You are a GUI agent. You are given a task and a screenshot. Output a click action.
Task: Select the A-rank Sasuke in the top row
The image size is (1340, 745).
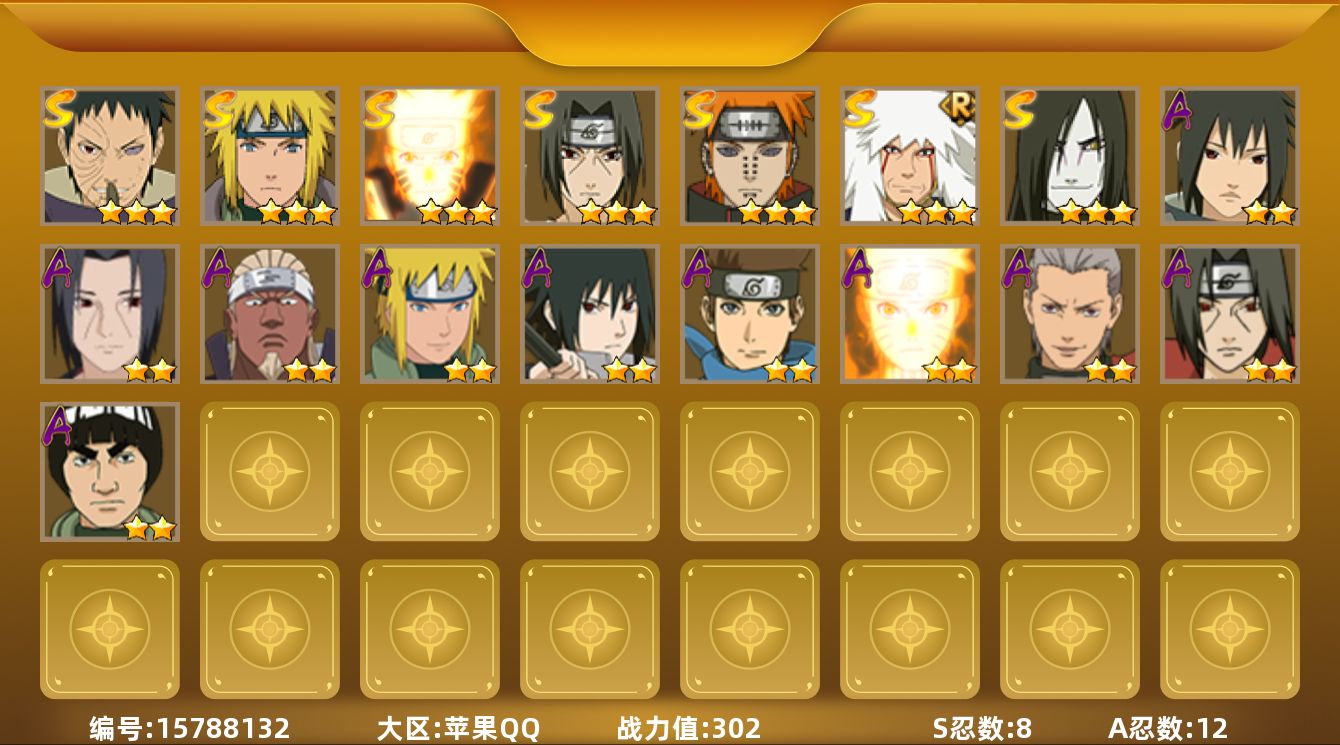tap(1230, 156)
